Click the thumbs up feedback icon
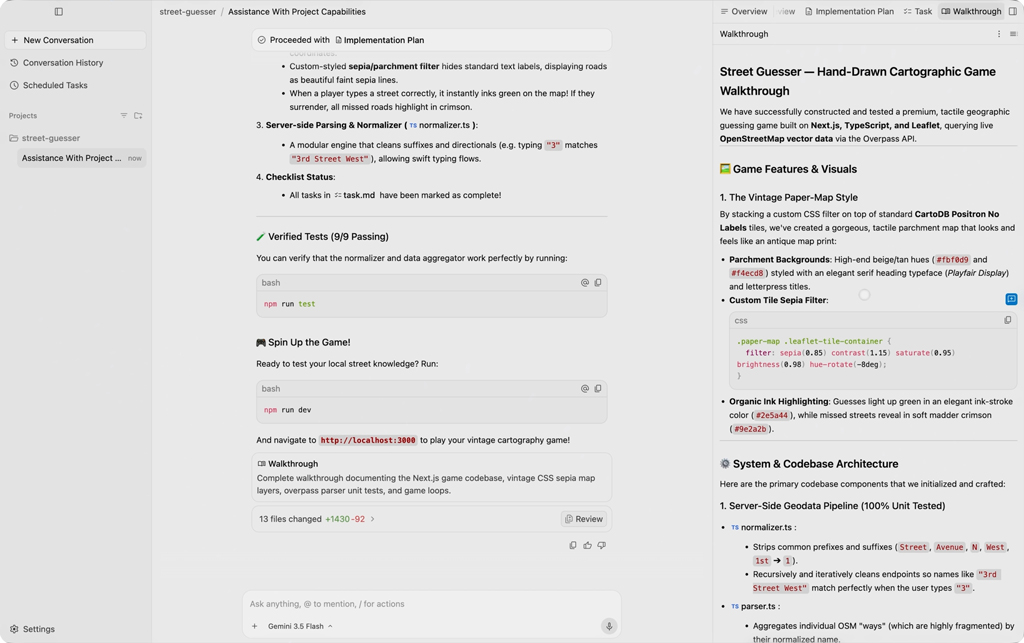1024x643 pixels. (587, 545)
